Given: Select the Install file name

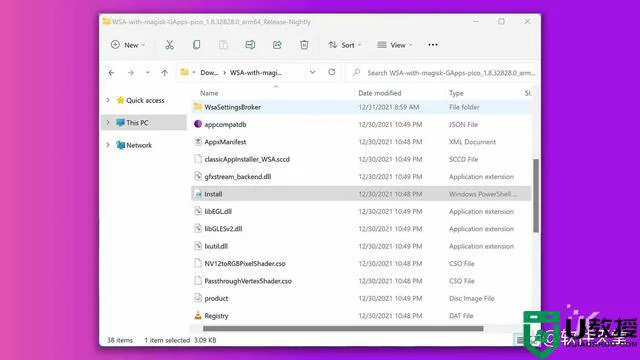Looking at the screenshot, I should point(213,194).
